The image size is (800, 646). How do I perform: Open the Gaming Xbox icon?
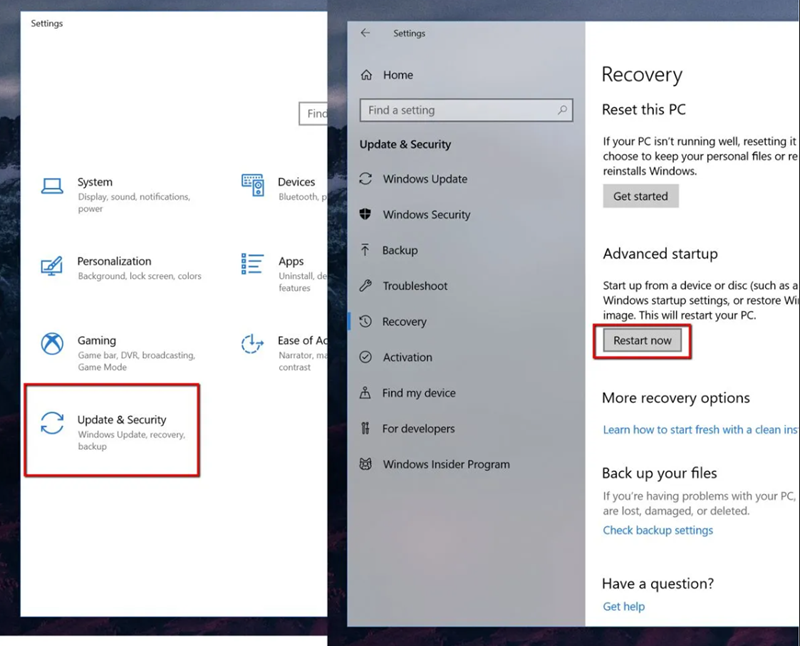(52, 344)
